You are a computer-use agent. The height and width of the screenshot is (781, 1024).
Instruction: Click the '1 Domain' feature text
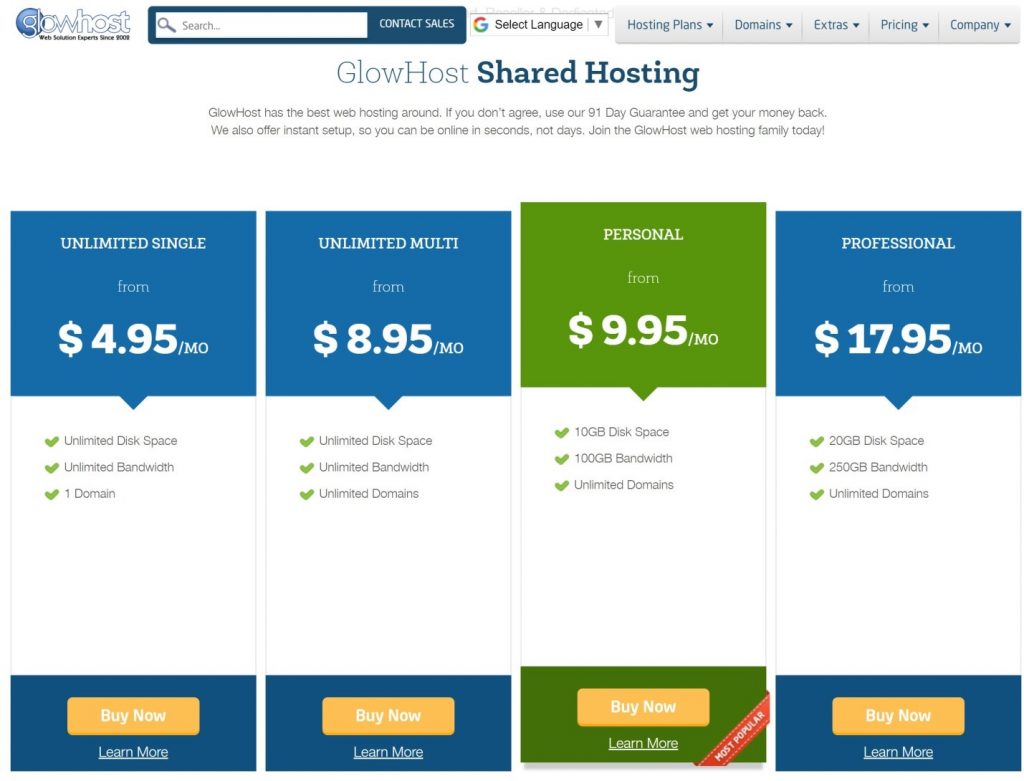[89, 494]
